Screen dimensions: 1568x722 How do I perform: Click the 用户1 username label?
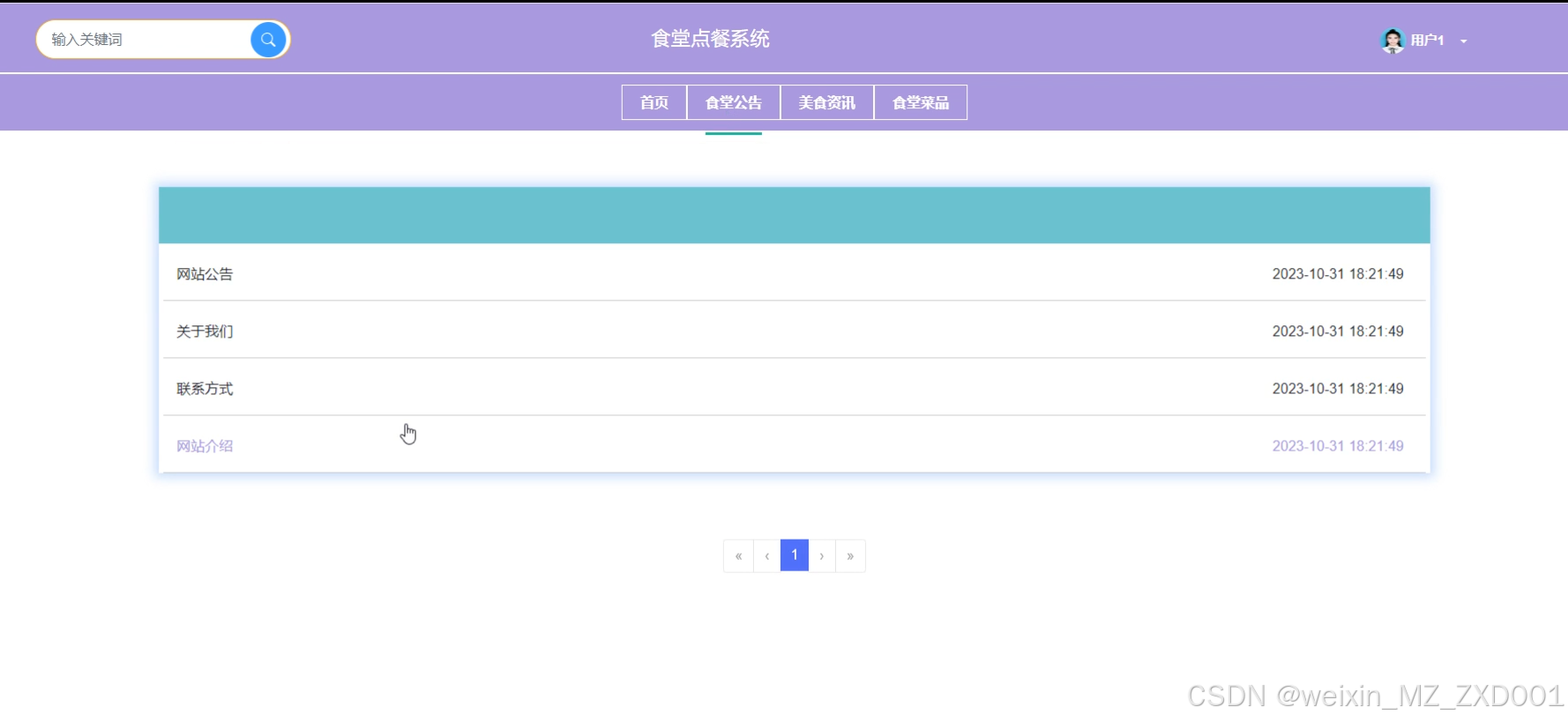[x=1427, y=41]
